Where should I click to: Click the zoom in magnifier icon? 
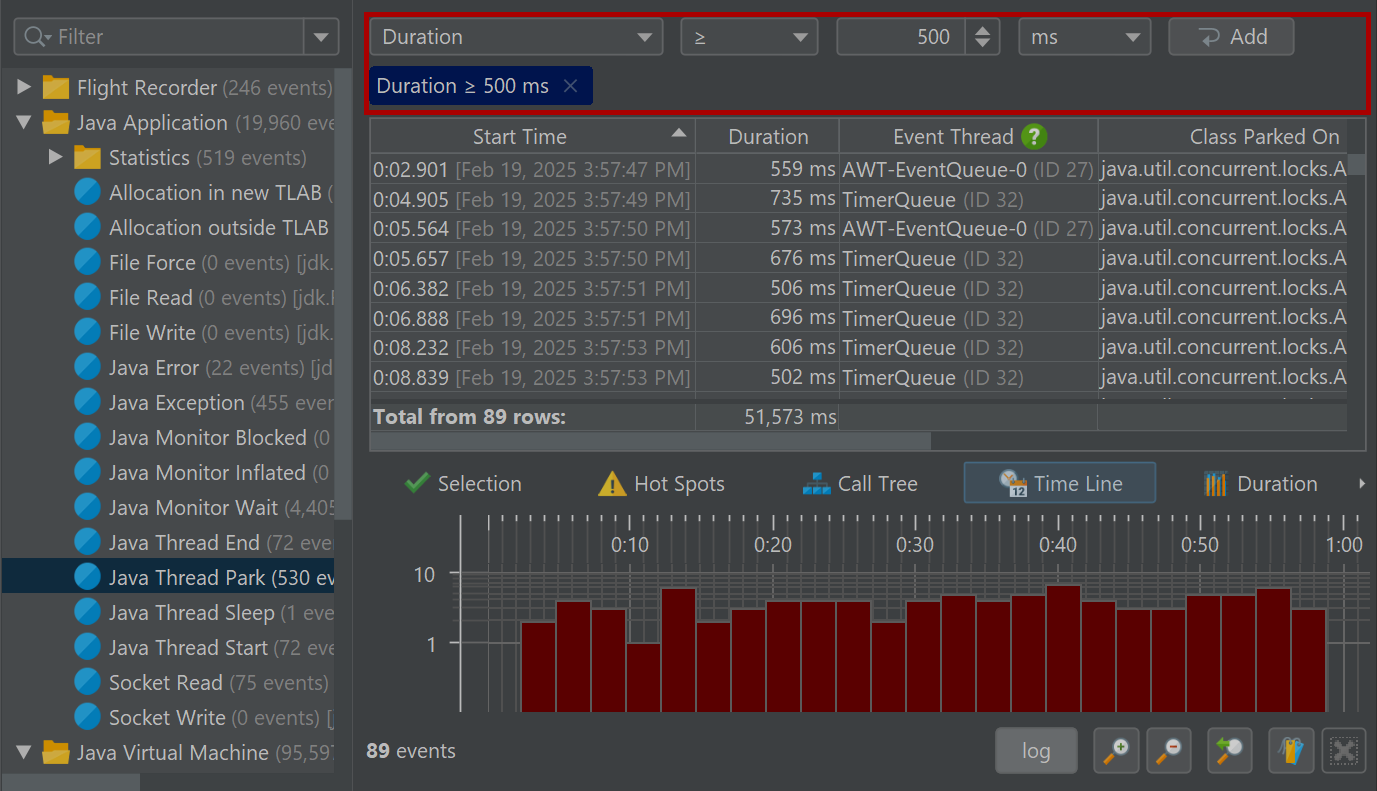pos(1116,750)
